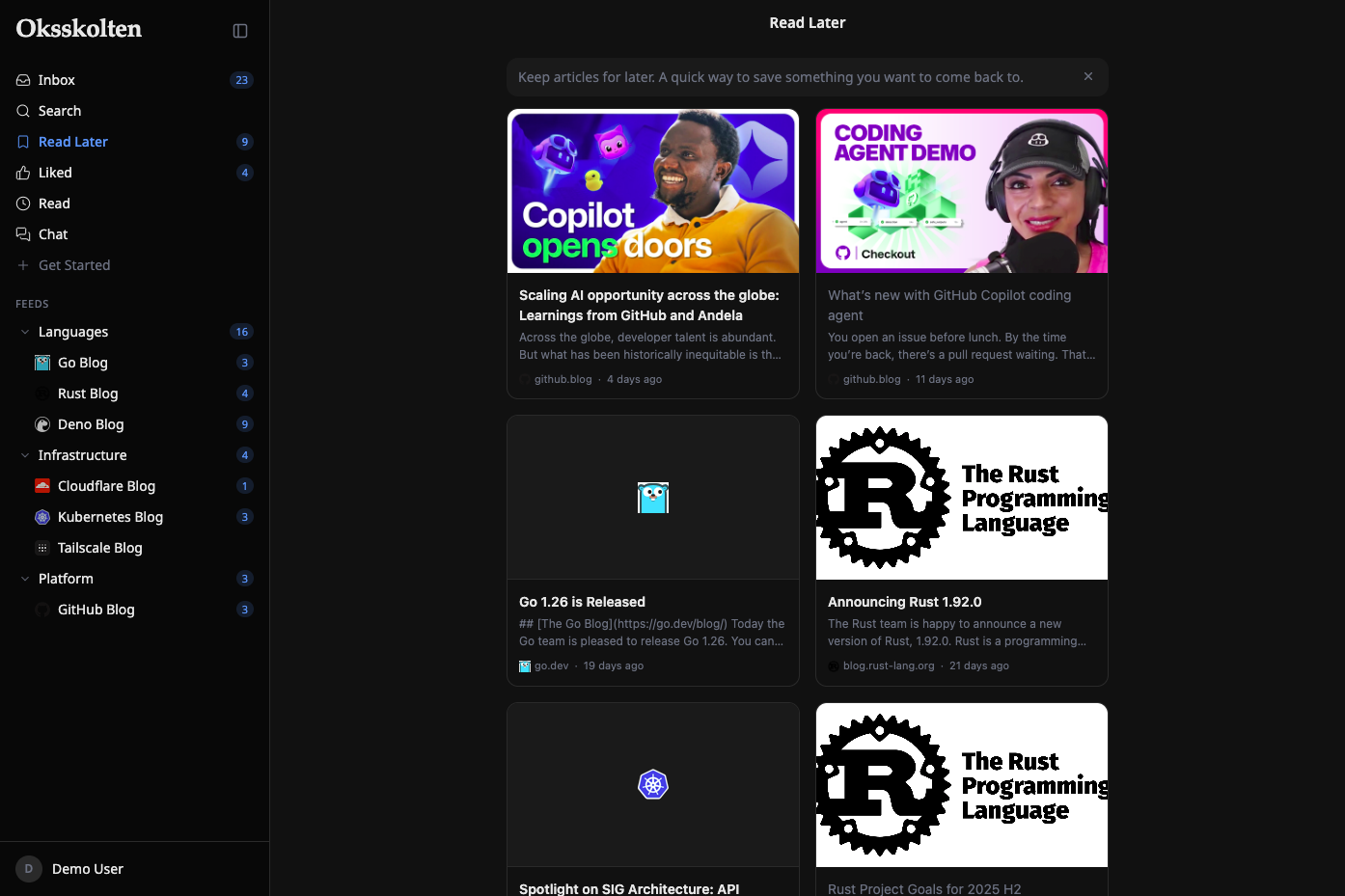The height and width of the screenshot is (896, 1345).
Task: Click the Deno Blog feed icon
Action: [x=42, y=424]
